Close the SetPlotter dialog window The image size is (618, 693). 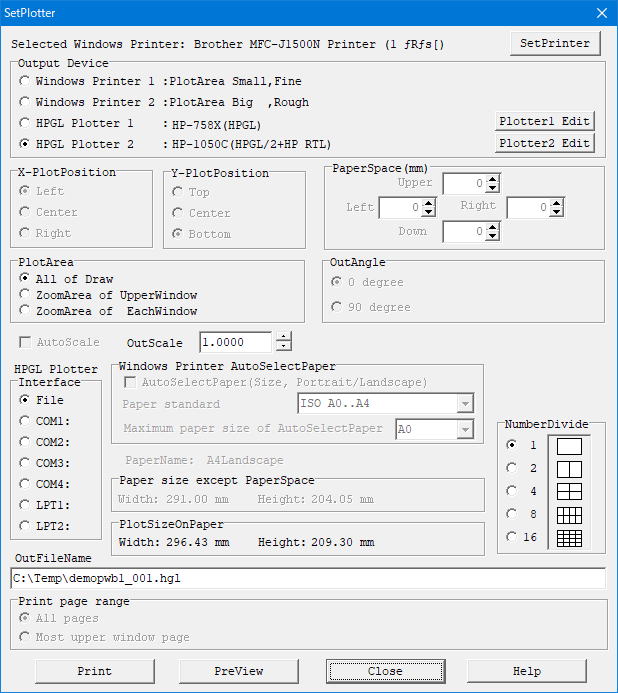602,13
